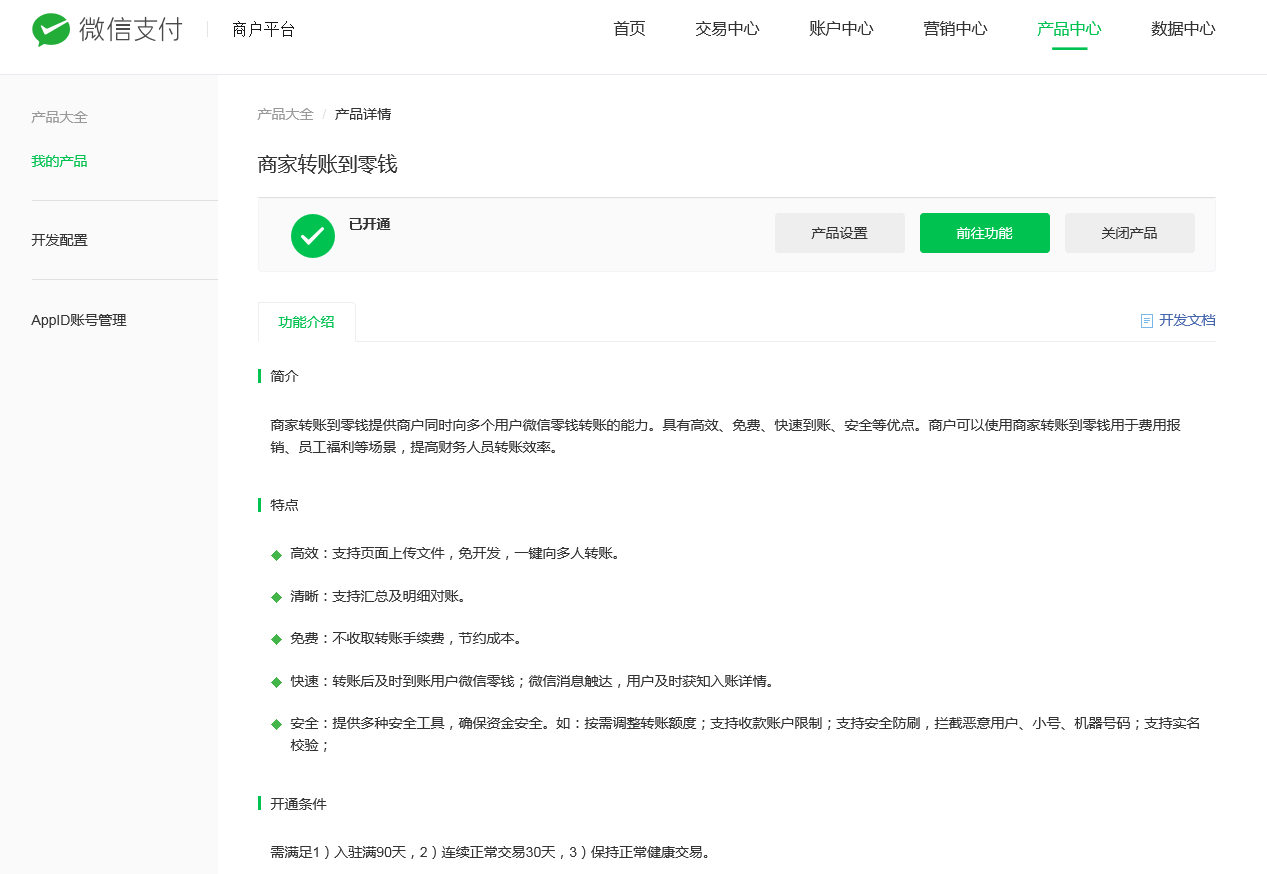This screenshot has height=874, width=1267.
Task: Switch to the 功能介绍 tab
Action: click(307, 322)
